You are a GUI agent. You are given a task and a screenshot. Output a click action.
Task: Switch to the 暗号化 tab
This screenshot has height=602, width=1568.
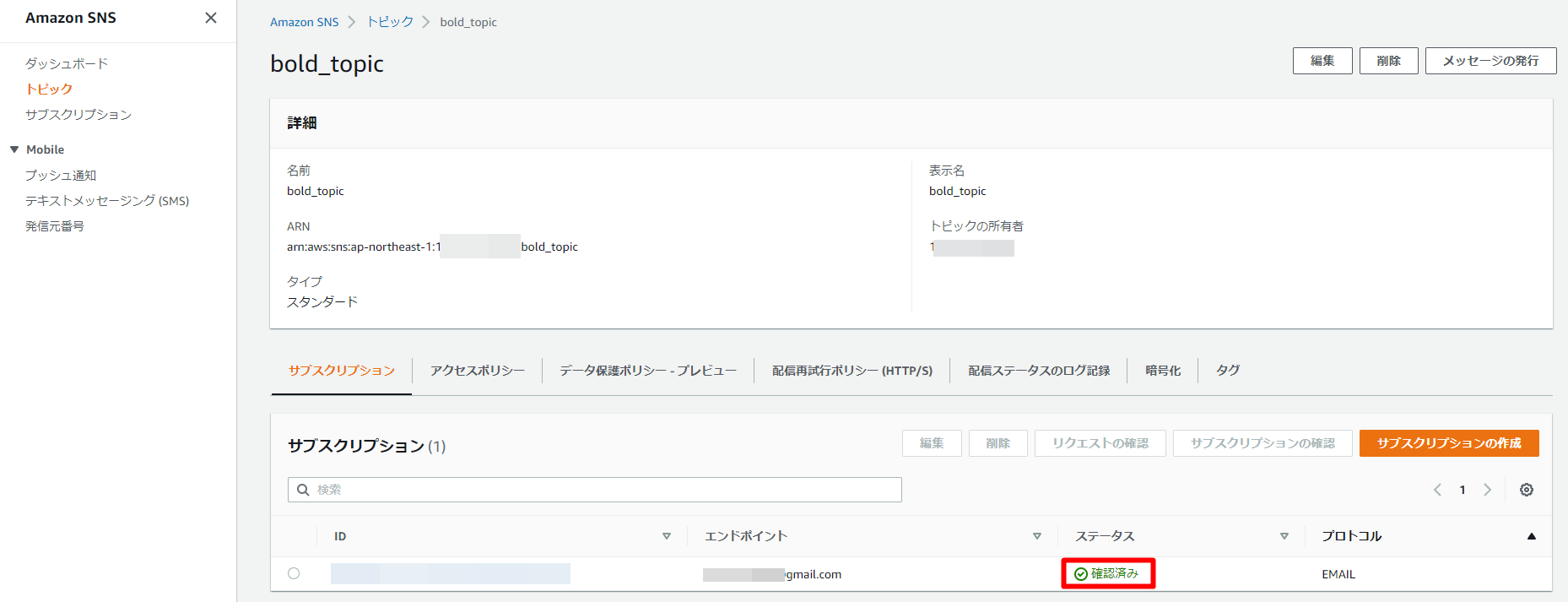1163,371
